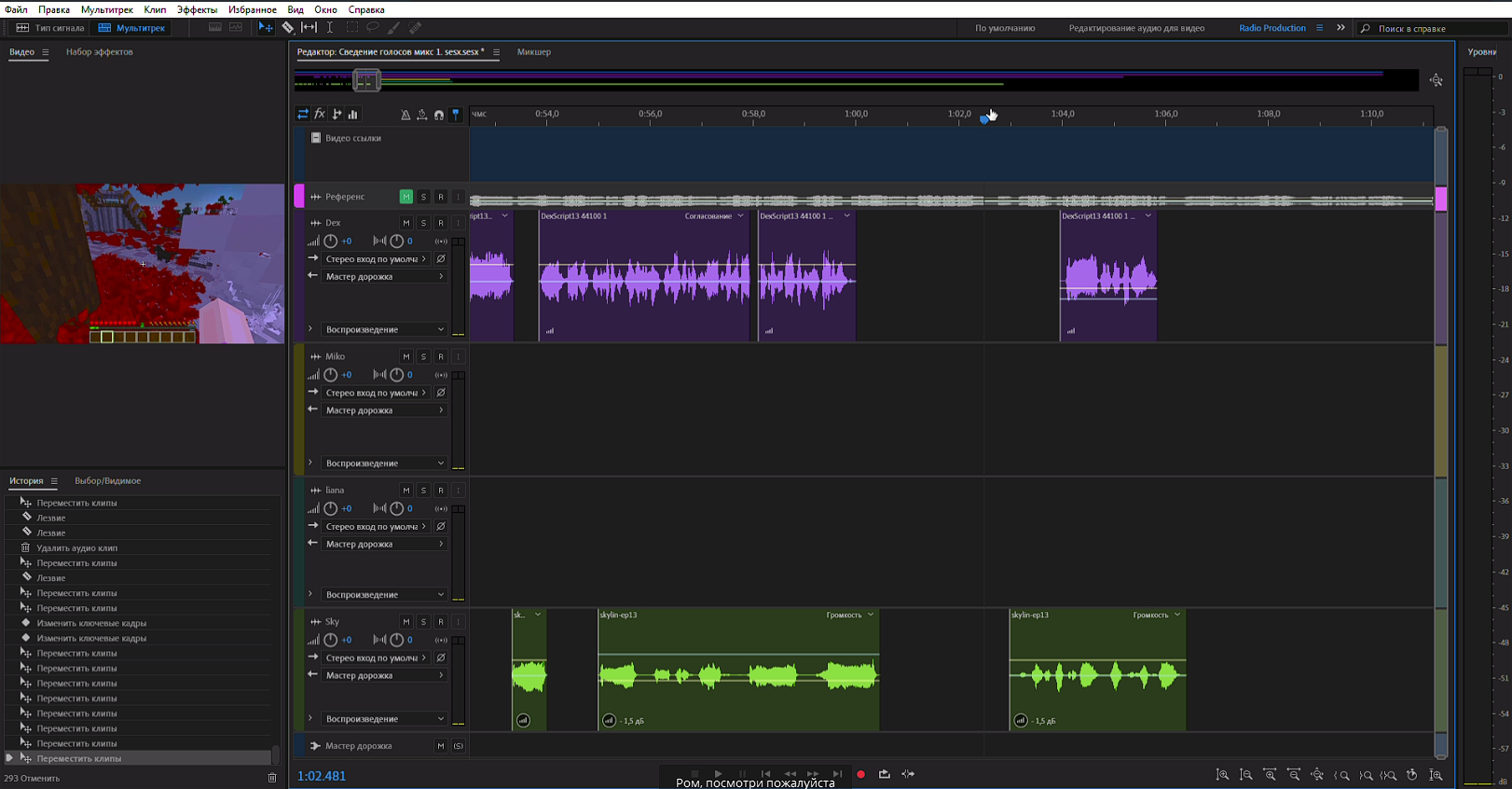Mute the Мастер дорожка track
The image size is (1512, 789).
click(x=441, y=746)
